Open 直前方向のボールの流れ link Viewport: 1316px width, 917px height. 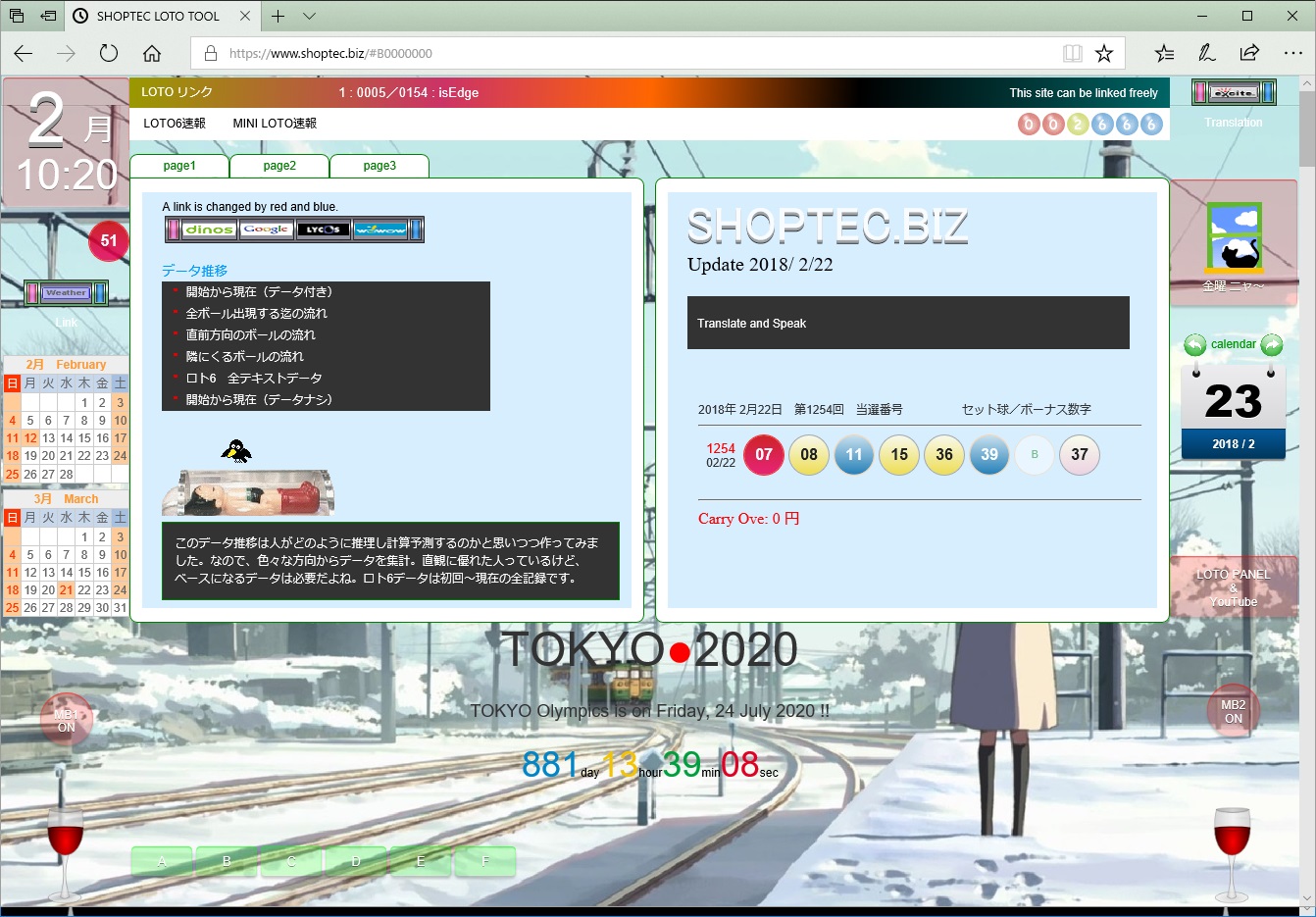251,335
